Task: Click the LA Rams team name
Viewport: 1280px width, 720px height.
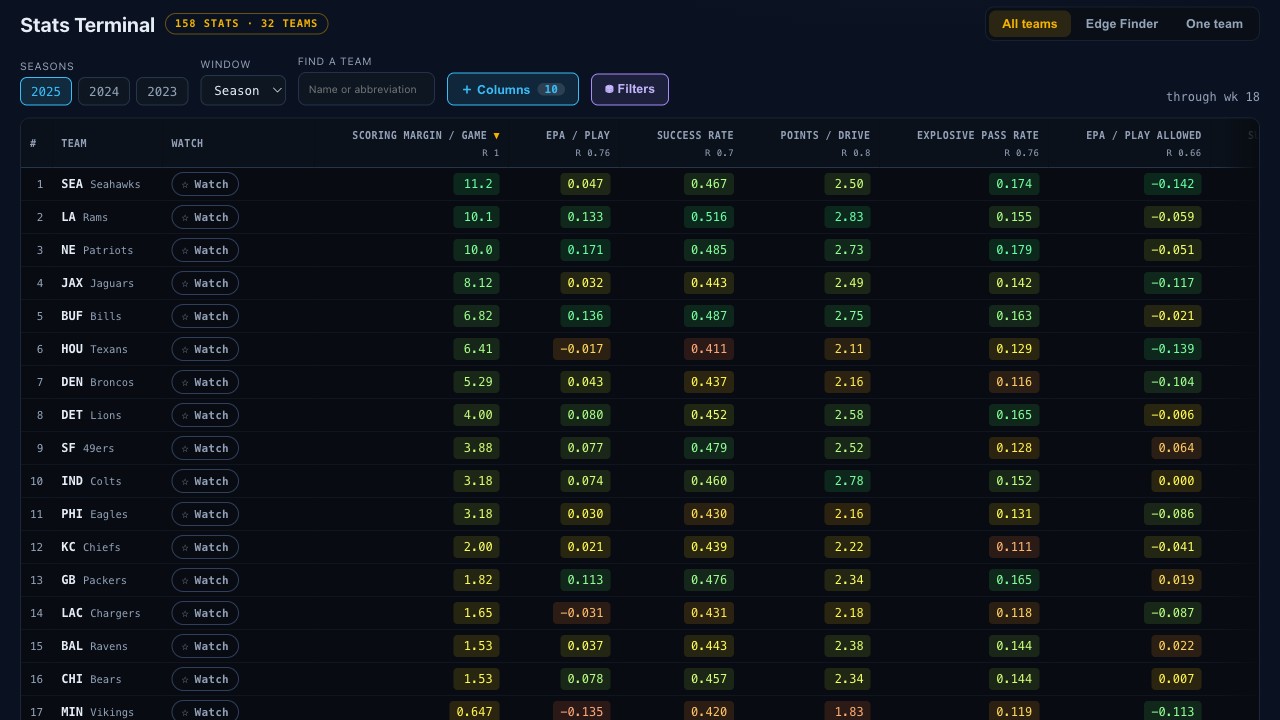Action: (85, 217)
